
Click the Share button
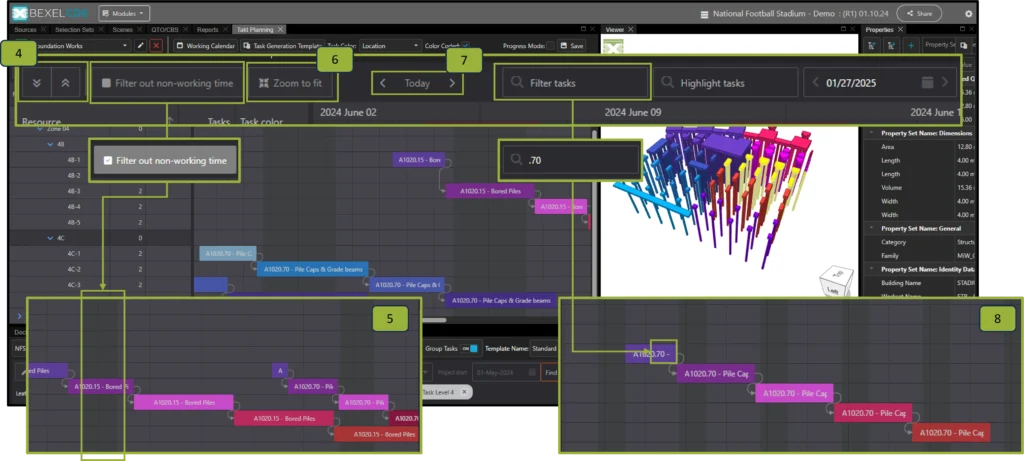tap(919, 14)
